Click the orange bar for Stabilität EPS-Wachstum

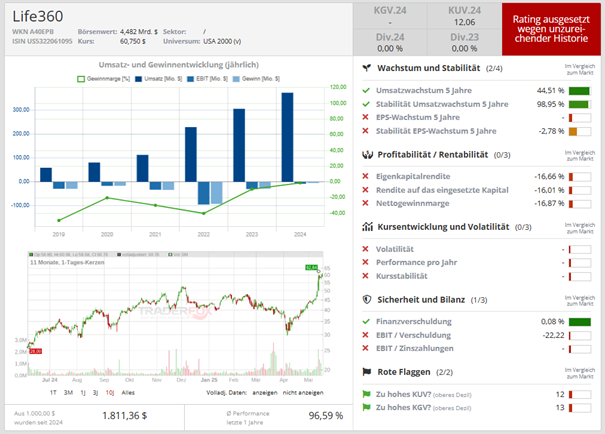[x=573, y=132]
